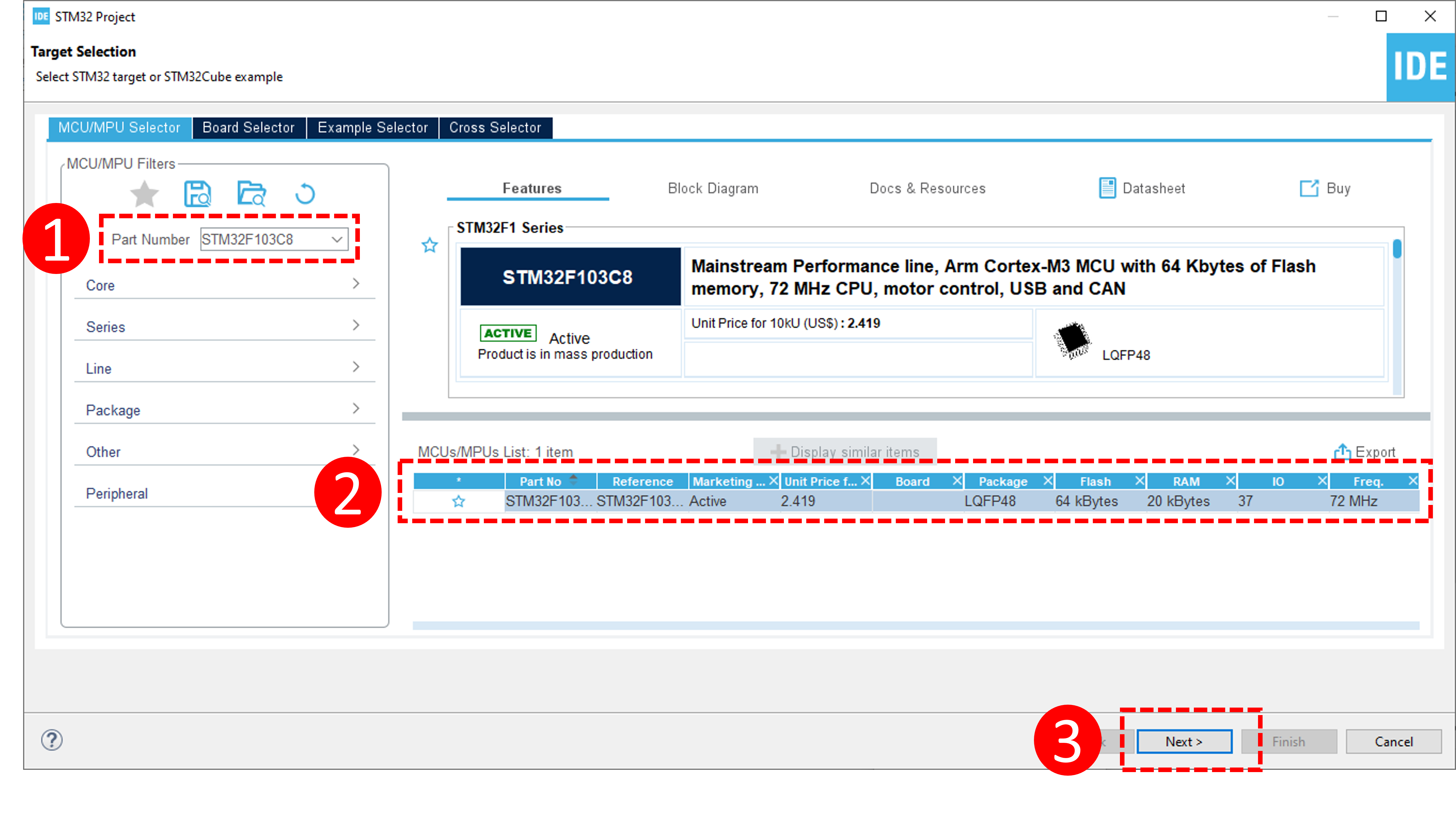This screenshot has height=819, width=1456.
Task: Open the Features tab
Action: (532, 188)
